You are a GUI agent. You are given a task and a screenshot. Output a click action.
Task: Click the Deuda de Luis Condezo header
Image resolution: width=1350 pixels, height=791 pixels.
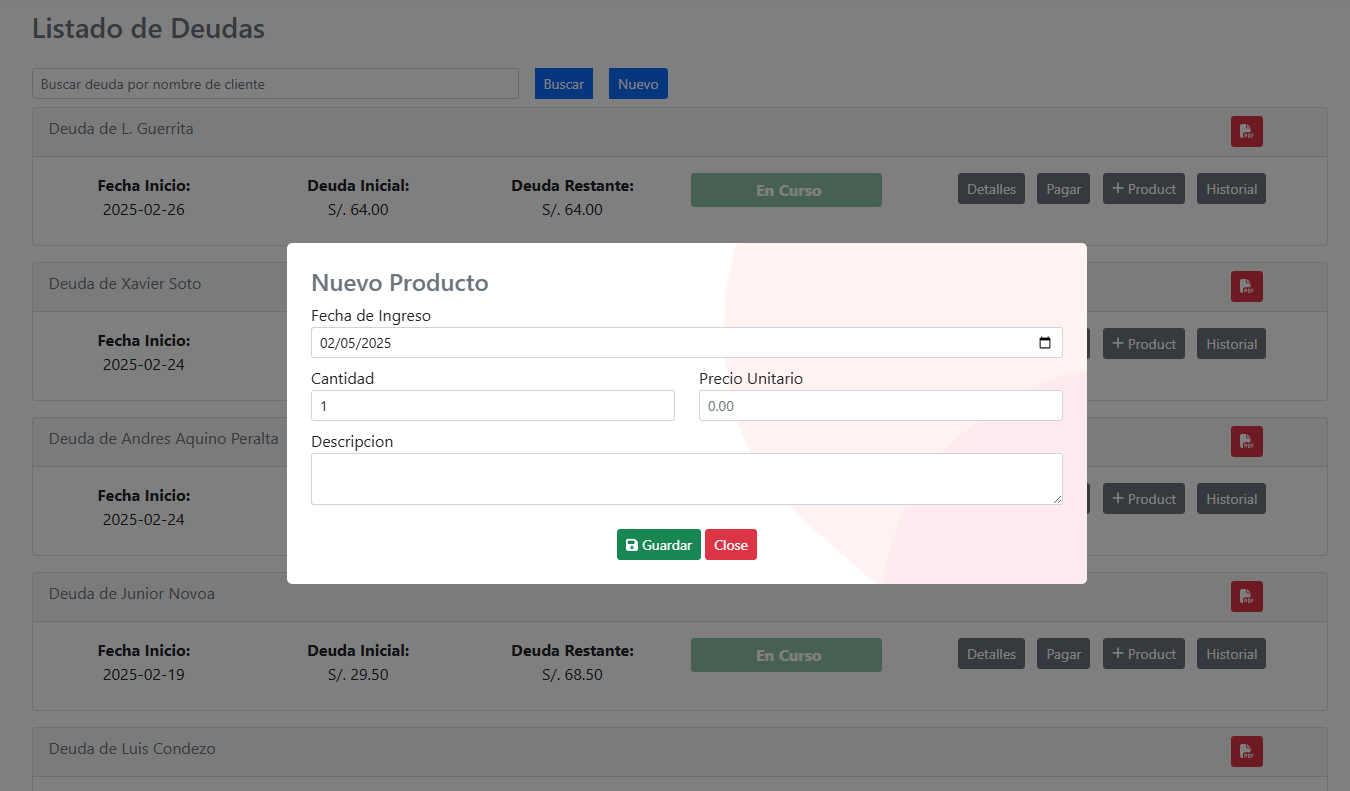[132, 749]
